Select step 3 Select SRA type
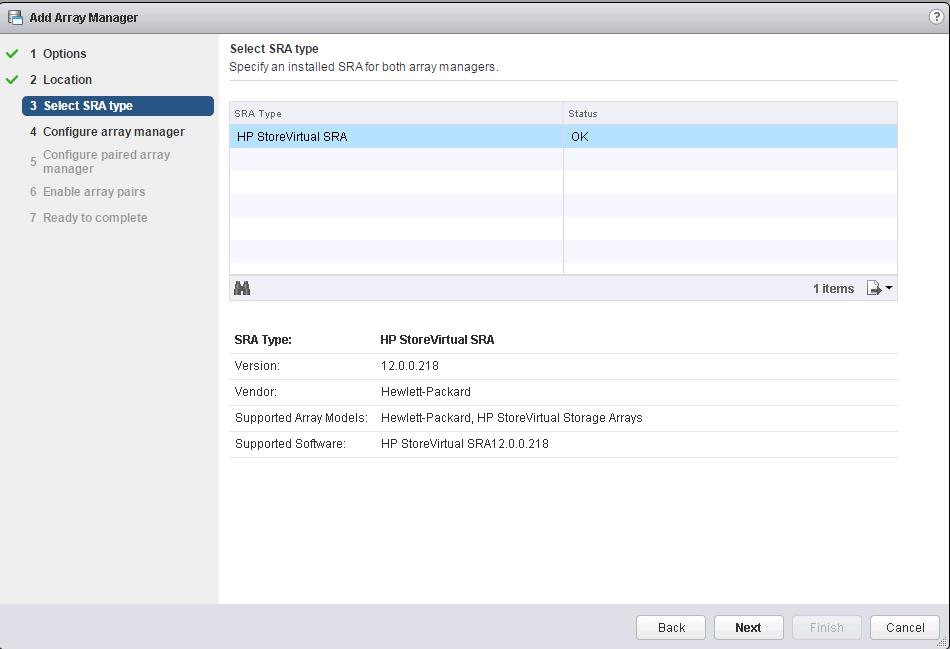Image resolution: width=950 pixels, height=649 pixels. point(118,105)
